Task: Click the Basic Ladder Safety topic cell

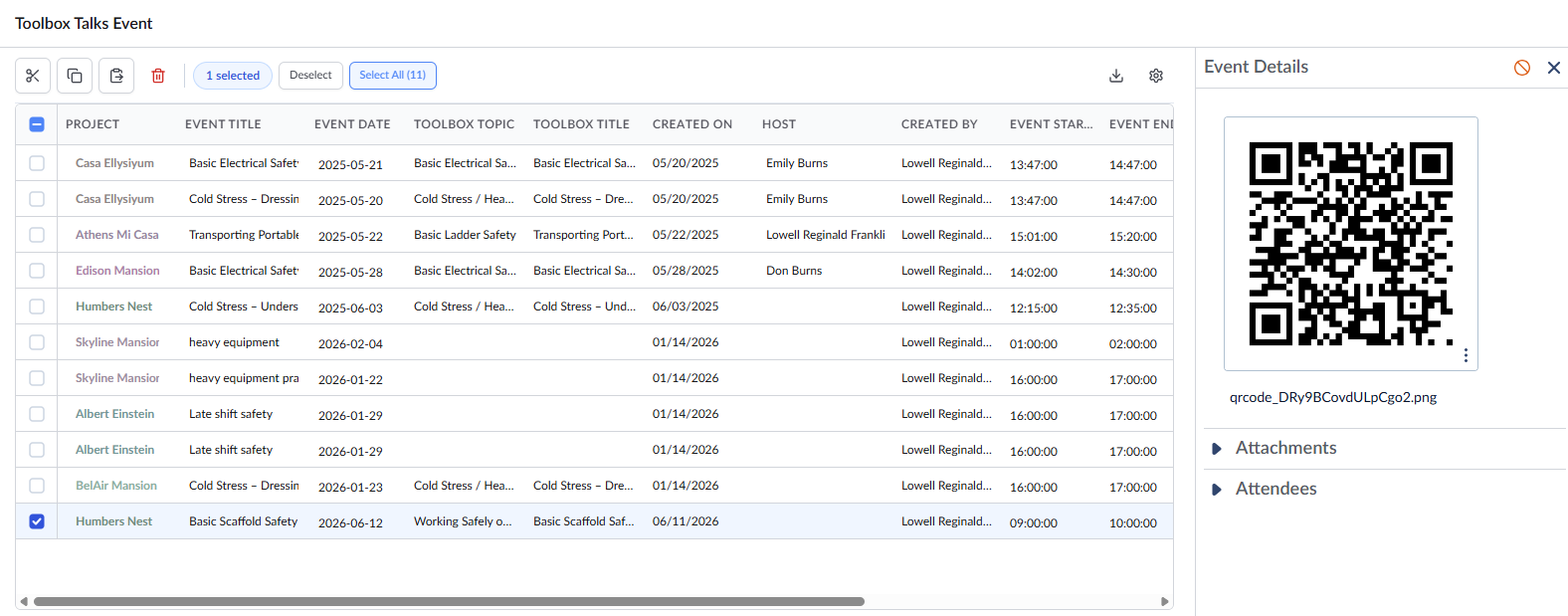Action: pos(465,235)
